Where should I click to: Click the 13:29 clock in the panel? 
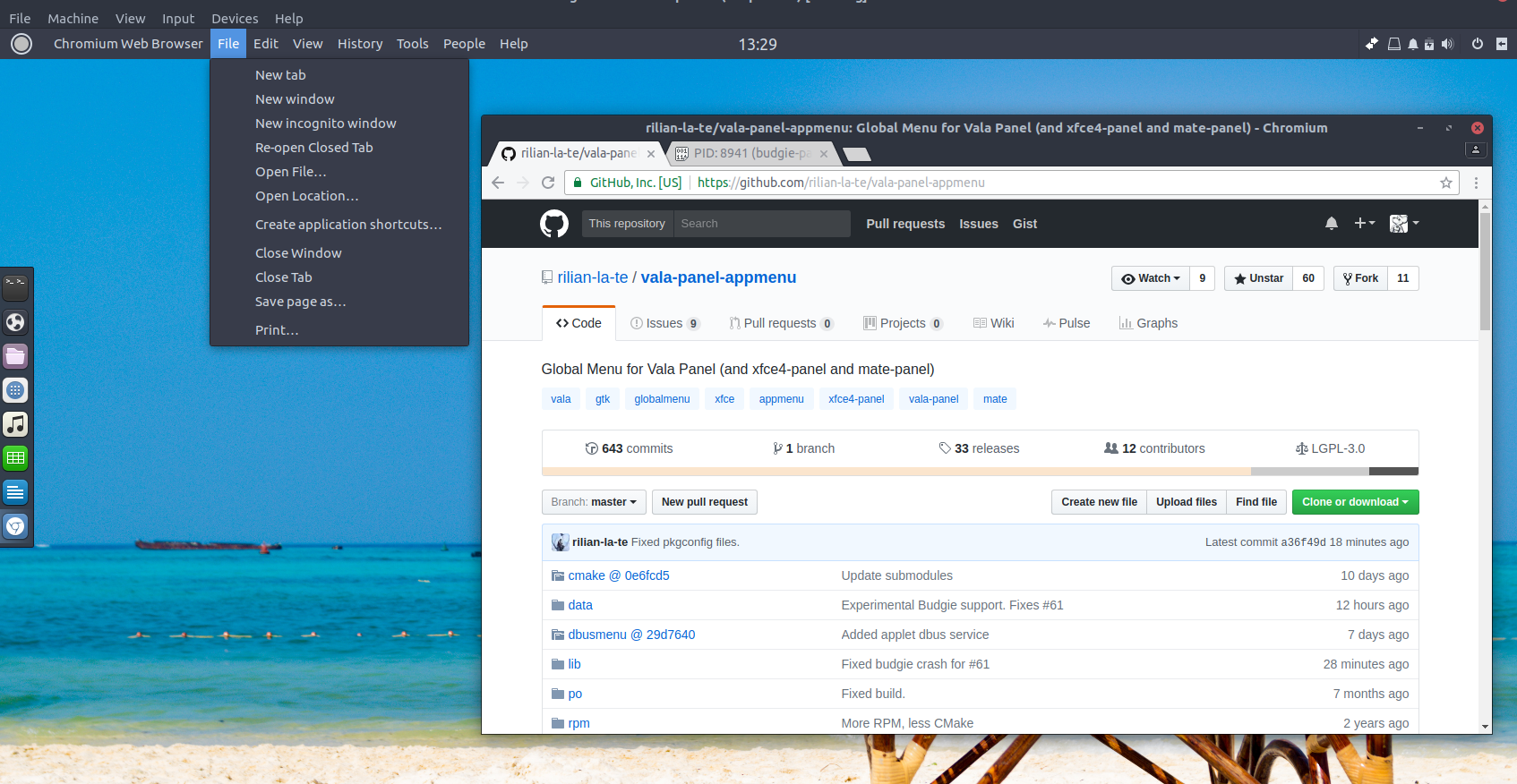758,44
